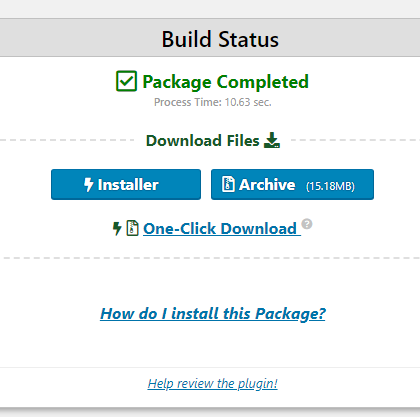Click the 15.18MB size label on Archive
420x417 pixels.
click(x=330, y=186)
